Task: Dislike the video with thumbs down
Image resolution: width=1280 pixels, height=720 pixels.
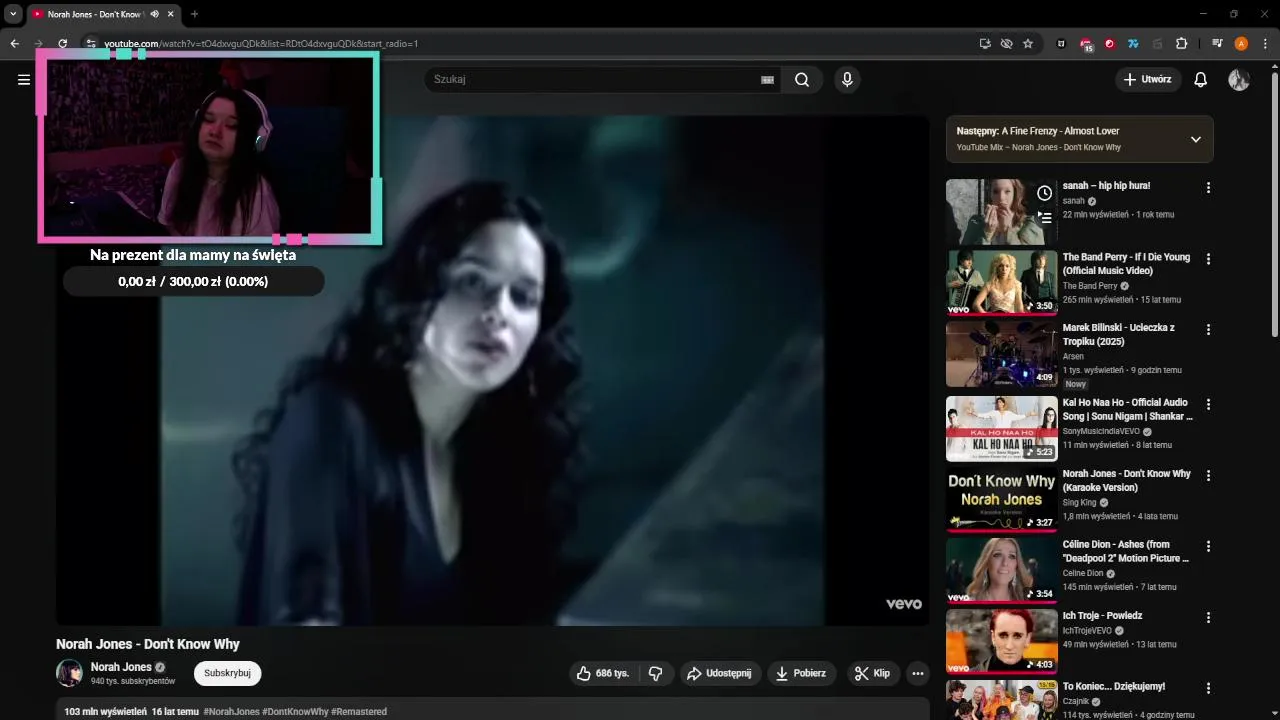Action: (656, 674)
